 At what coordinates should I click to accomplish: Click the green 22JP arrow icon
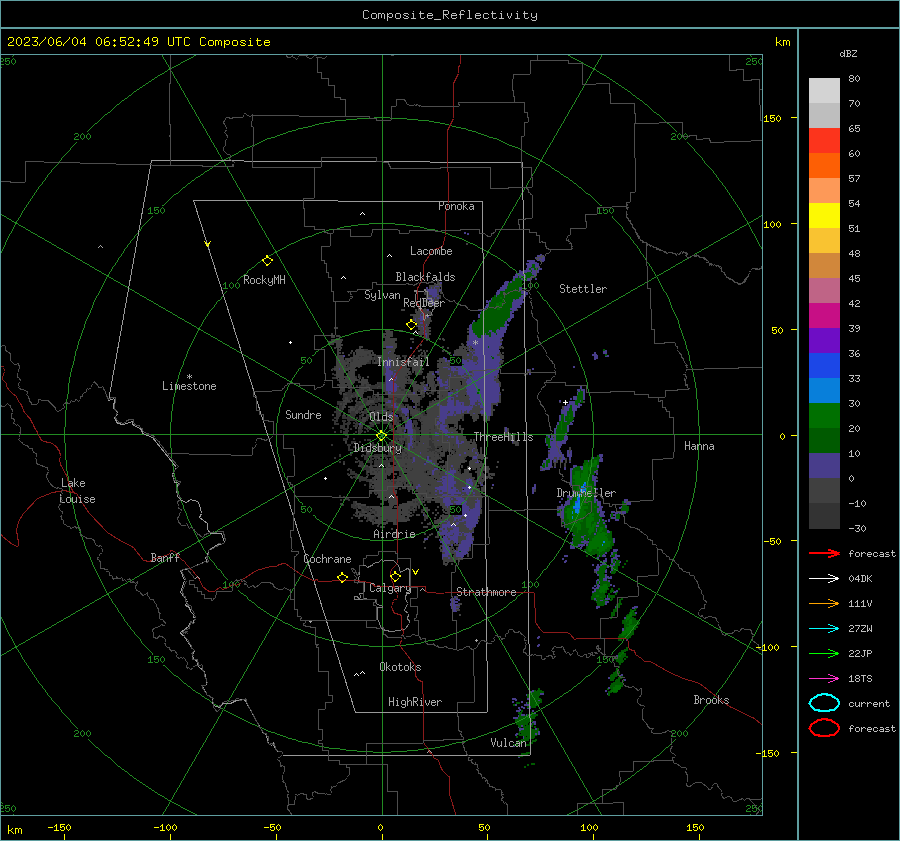point(824,653)
